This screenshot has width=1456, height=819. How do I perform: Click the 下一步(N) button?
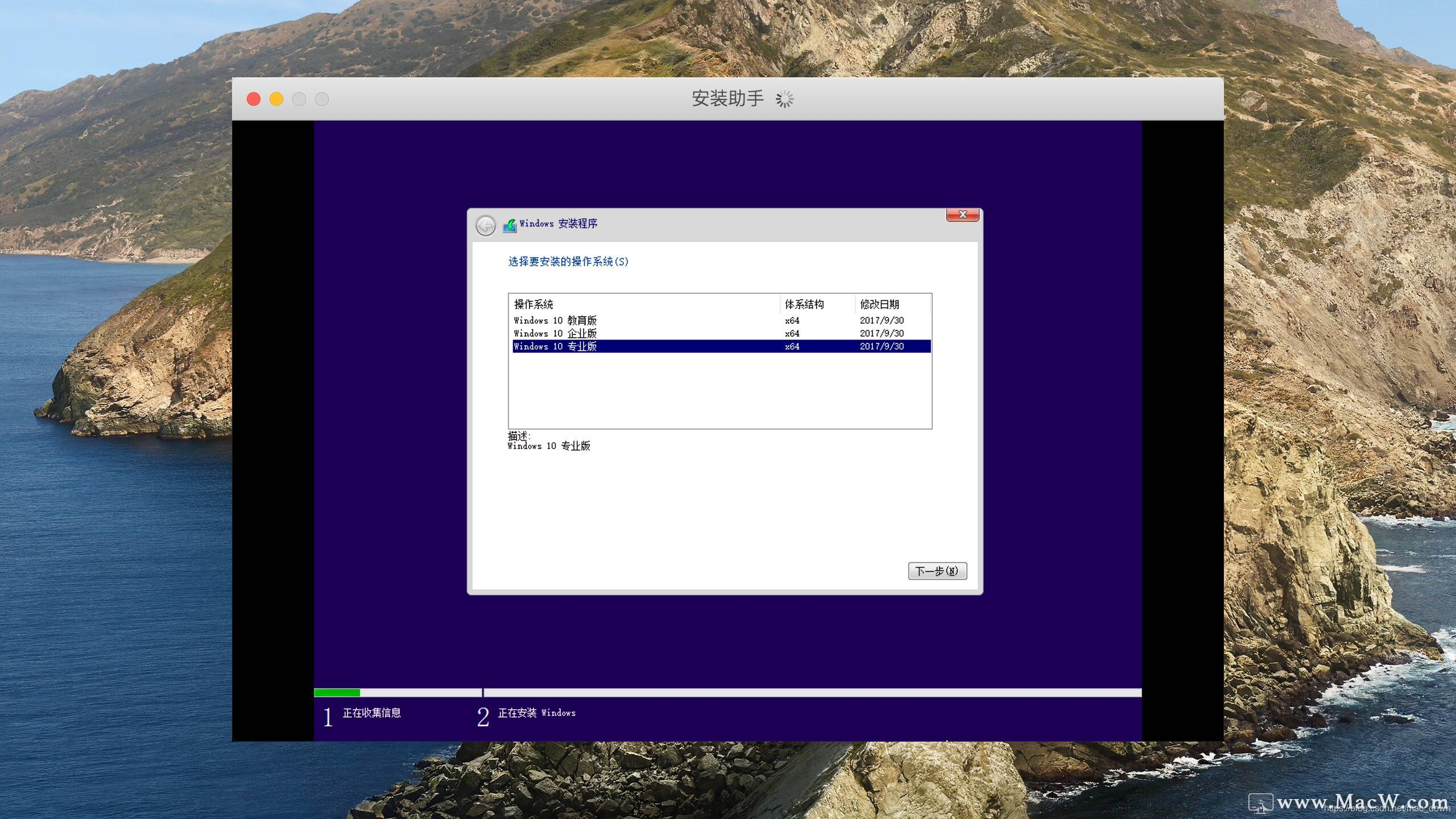coord(937,571)
